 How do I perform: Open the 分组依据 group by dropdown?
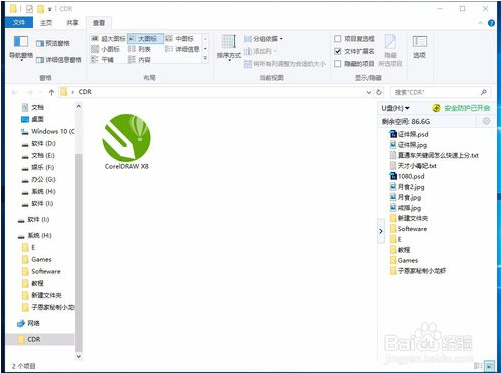[263, 39]
